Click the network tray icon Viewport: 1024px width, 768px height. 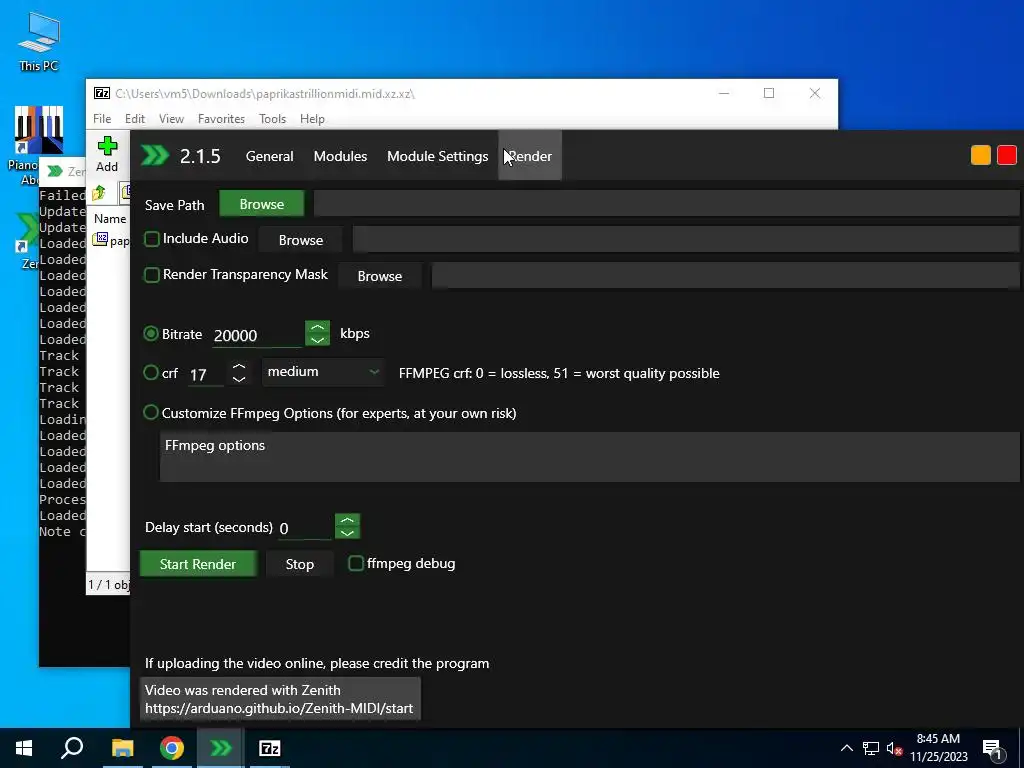coord(871,748)
